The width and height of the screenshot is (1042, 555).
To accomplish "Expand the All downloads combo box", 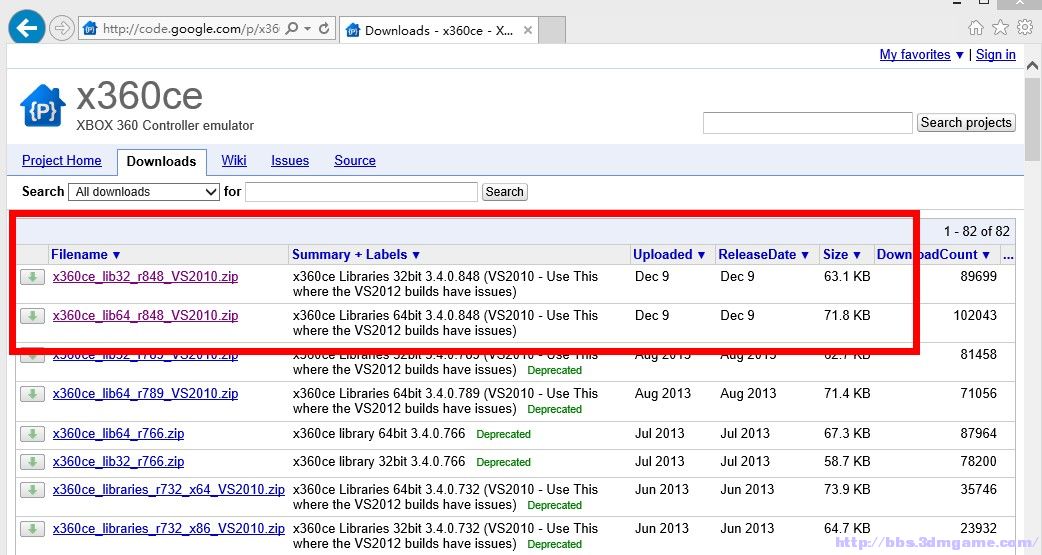I will click(144, 191).
